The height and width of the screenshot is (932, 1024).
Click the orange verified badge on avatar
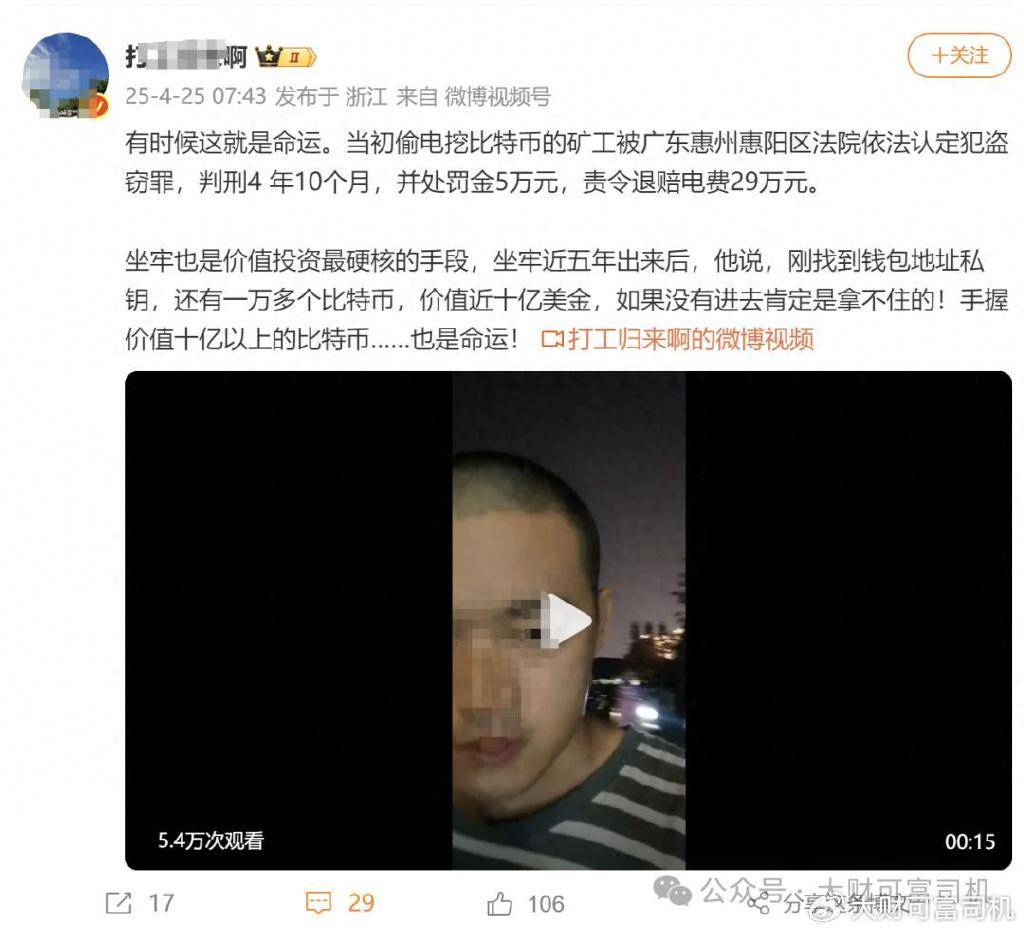[x=98, y=104]
